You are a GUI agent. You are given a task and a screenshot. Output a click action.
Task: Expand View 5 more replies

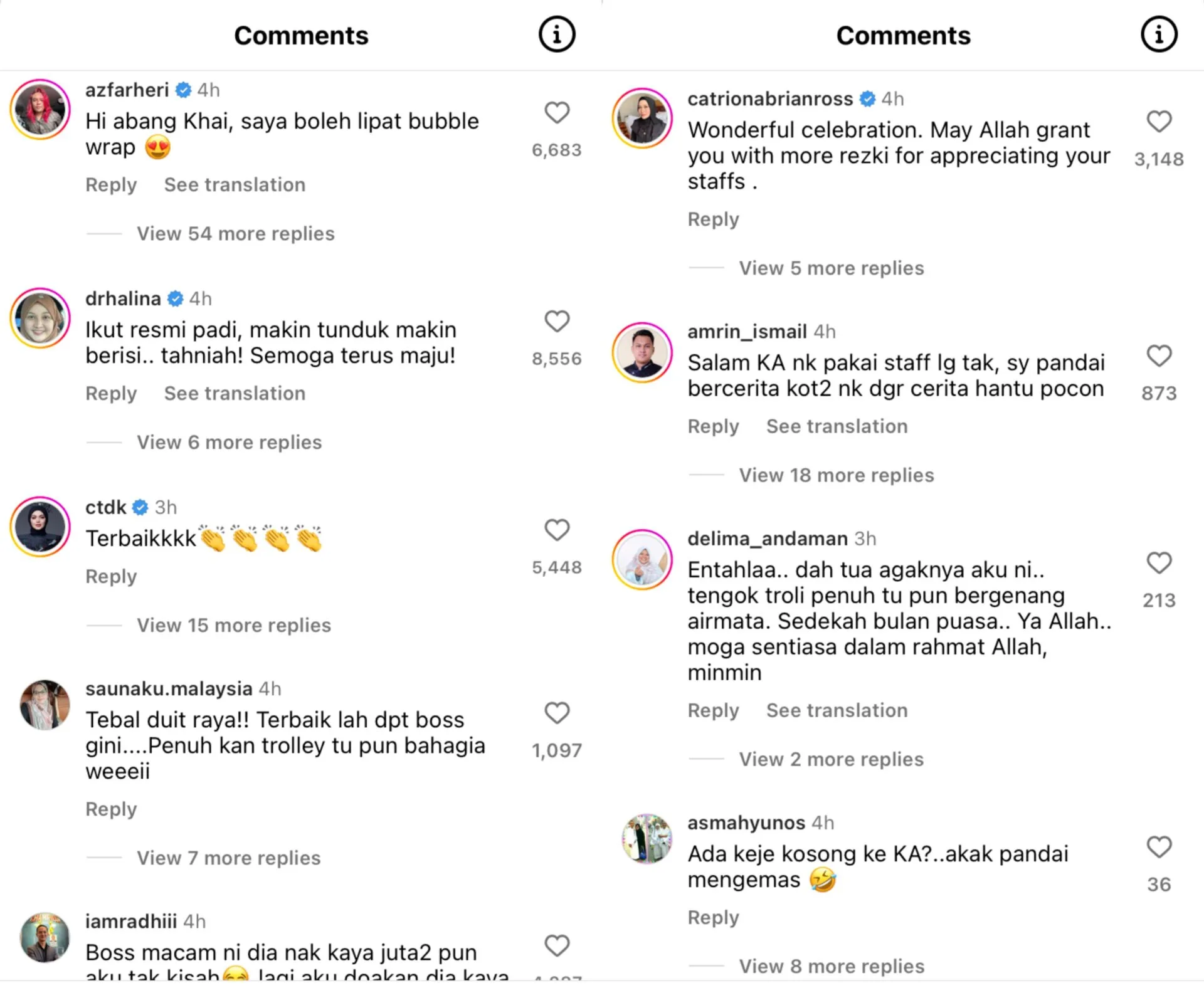(831, 268)
